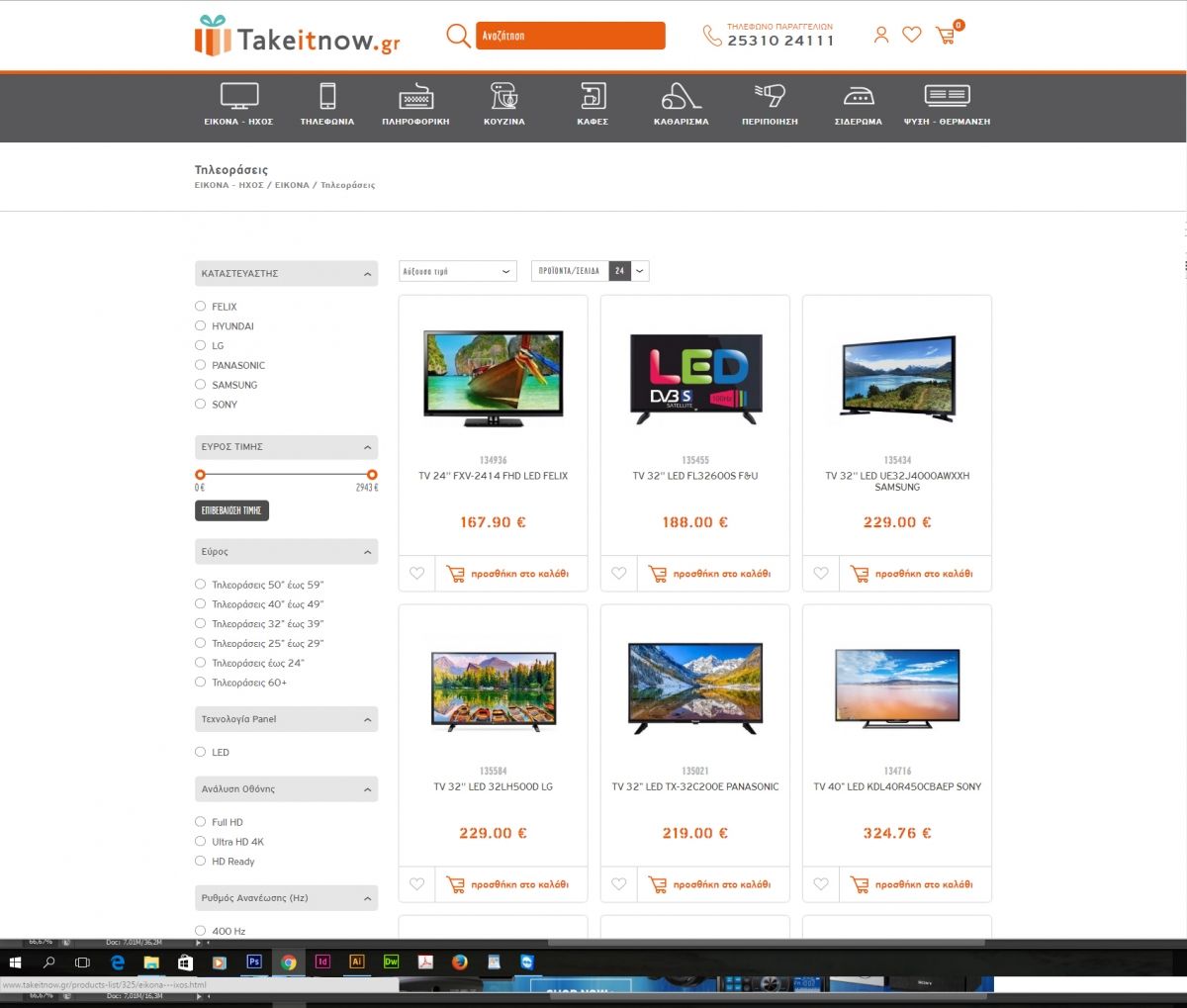Select the SAMSUNG manufacturer filter
This screenshot has height=1008, width=1187.
[201, 385]
